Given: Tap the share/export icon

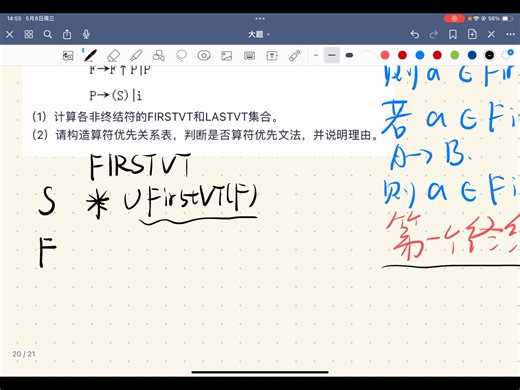Looking at the screenshot, I should pos(67,34).
